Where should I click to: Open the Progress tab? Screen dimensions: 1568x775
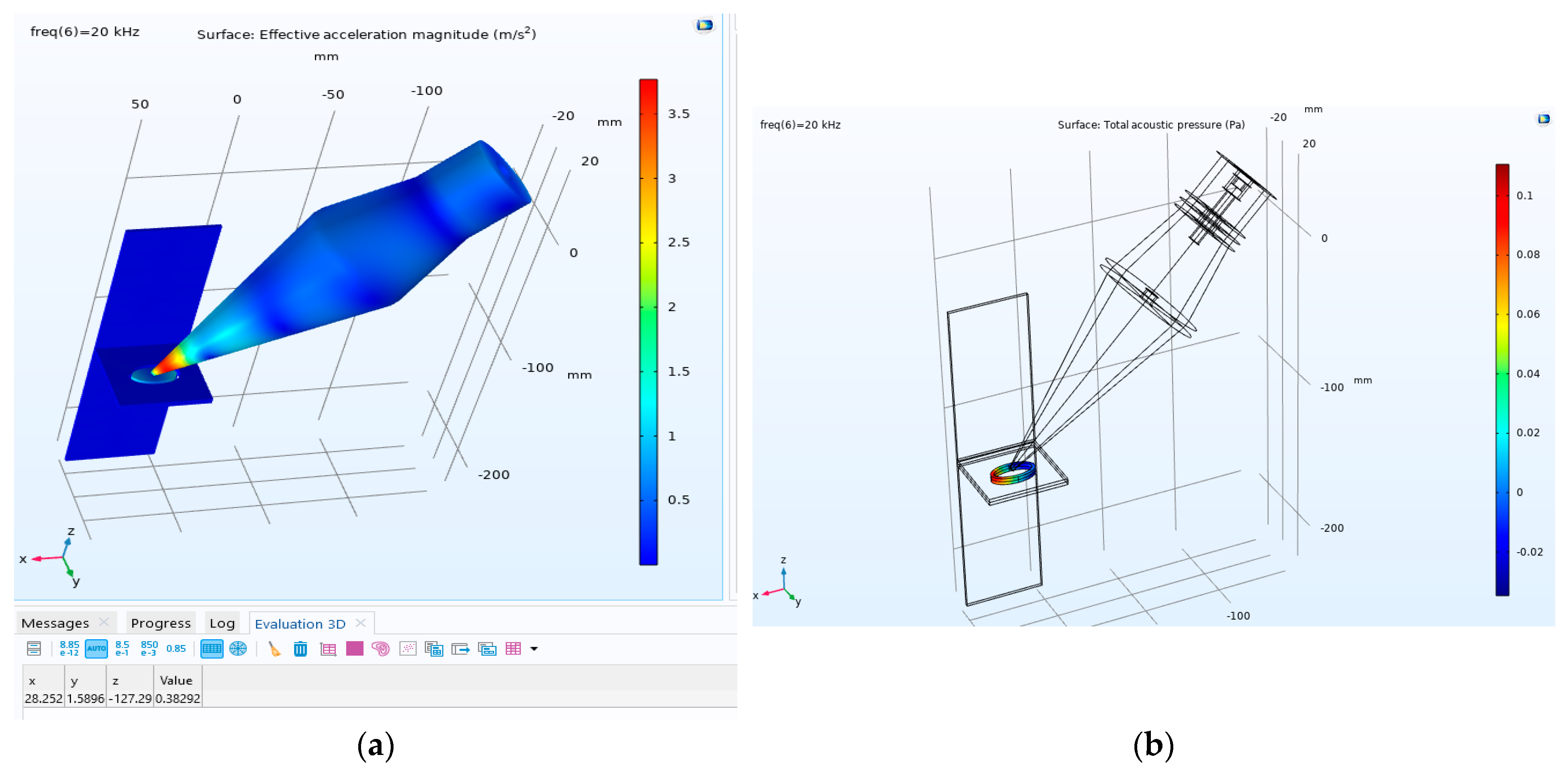tap(161, 623)
